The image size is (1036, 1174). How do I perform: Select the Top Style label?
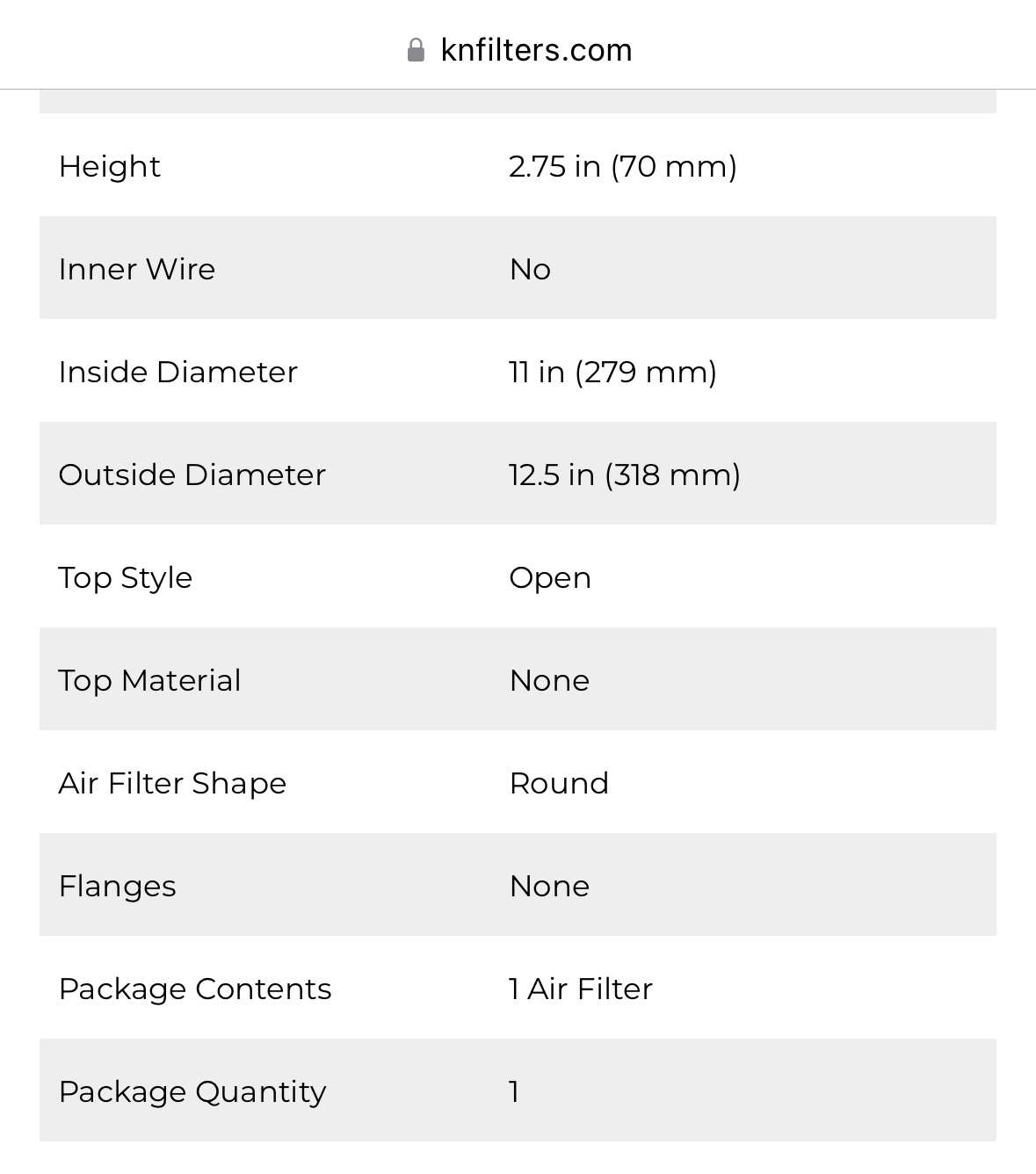click(x=126, y=577)
